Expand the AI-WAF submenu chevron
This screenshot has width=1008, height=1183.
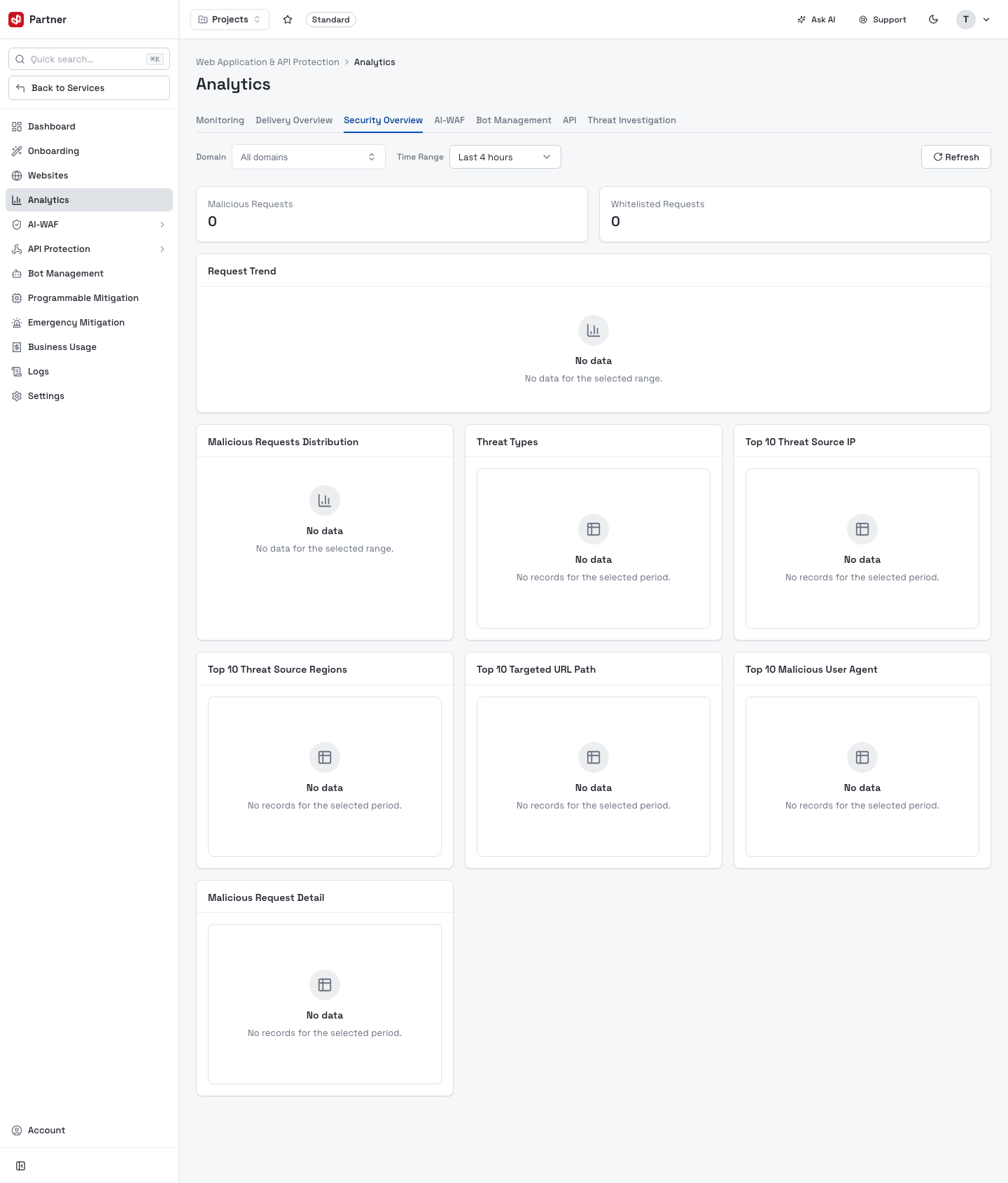162,225
